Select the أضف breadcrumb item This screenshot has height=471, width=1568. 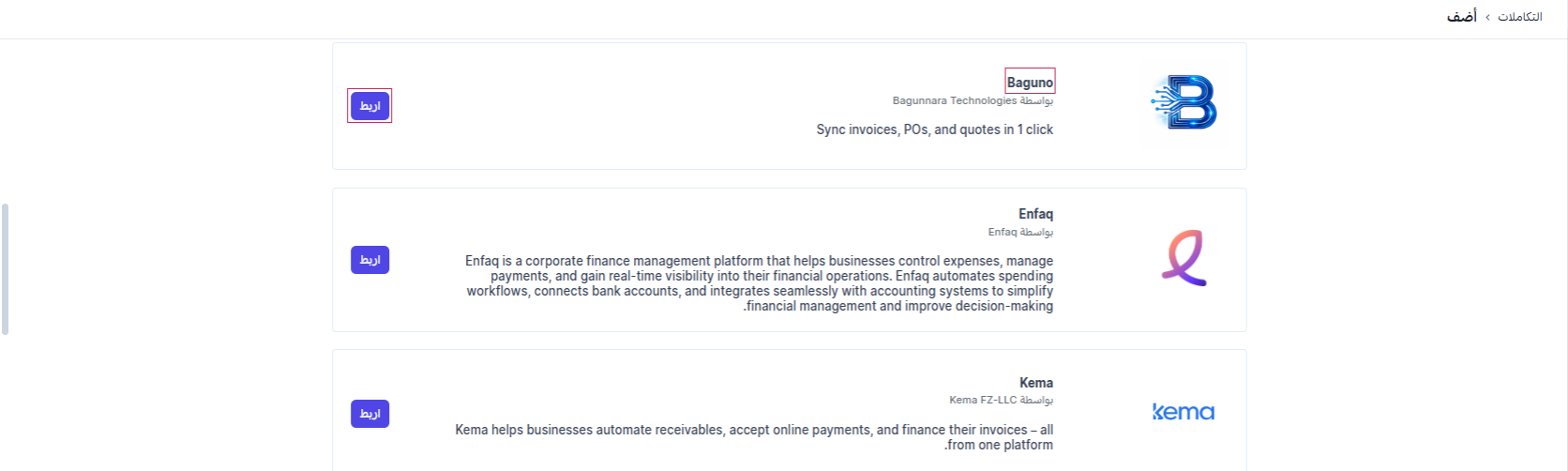[x=1461, y=17]
